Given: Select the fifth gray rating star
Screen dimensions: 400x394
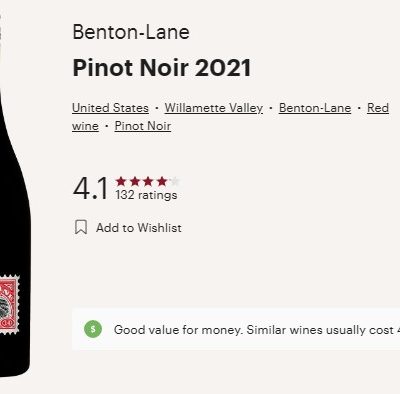Looking at the screenshot, I should point(175,182).
